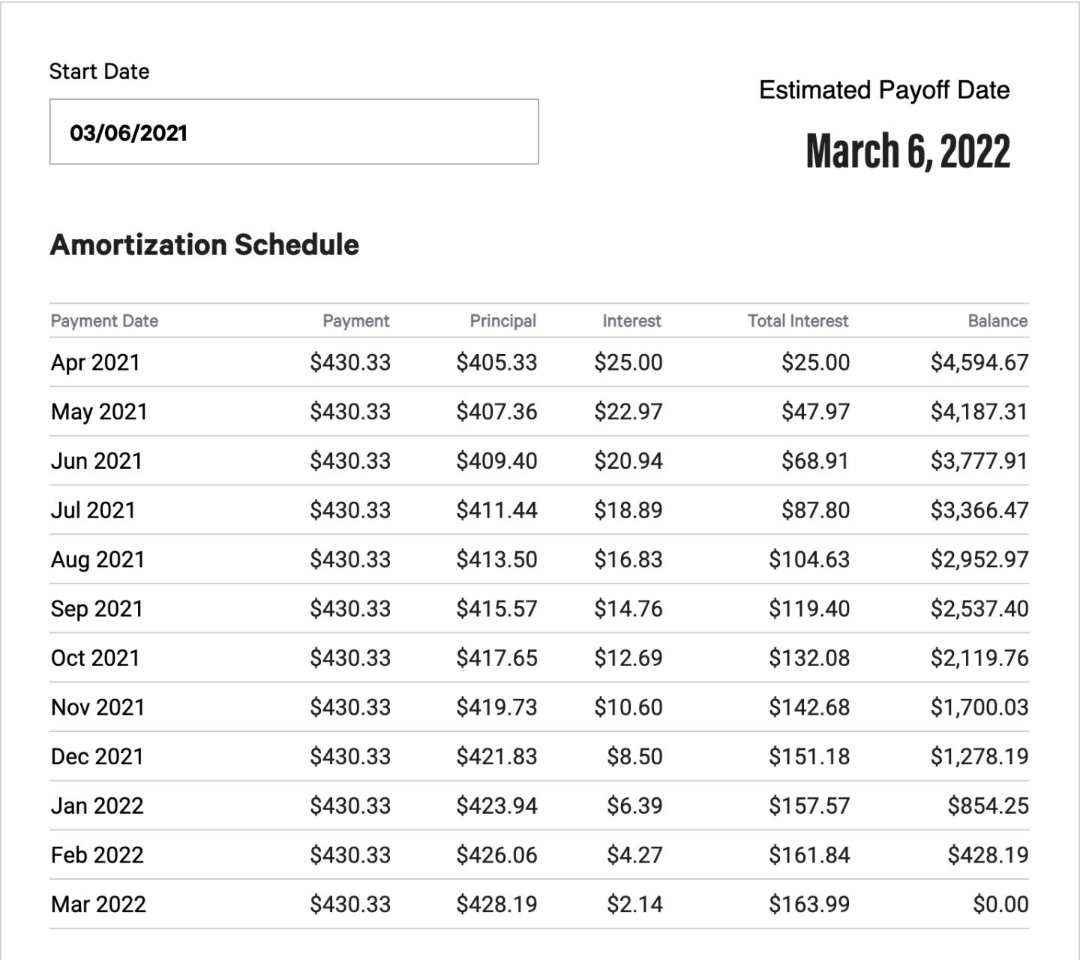Select the Mar 2022 final payment row
This screenshot has width=1080, height=960.
tap(96, 903)
